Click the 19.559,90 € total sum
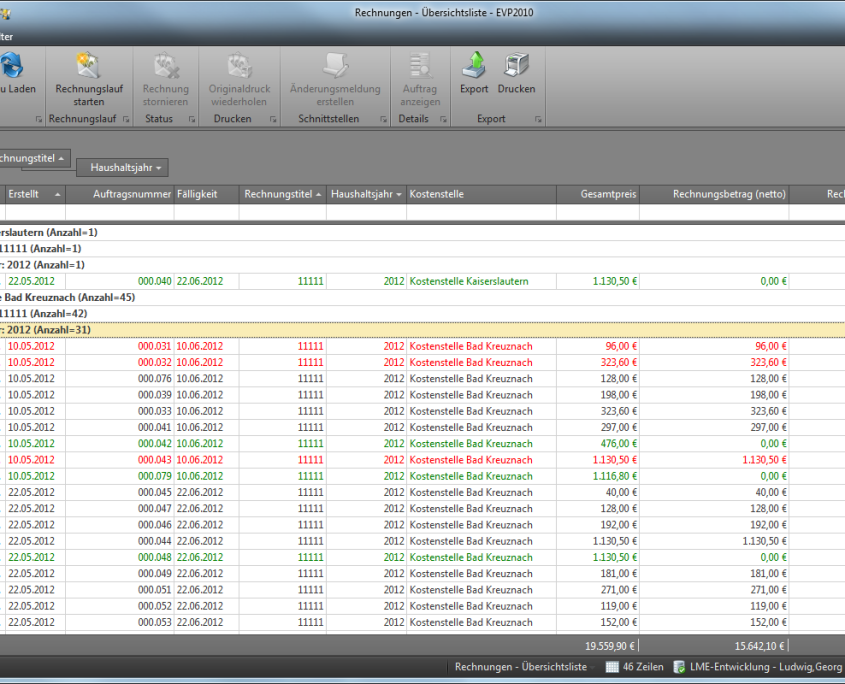Viewport: 845px width, 684px height. pyautogui.click(x=610, y=646)
